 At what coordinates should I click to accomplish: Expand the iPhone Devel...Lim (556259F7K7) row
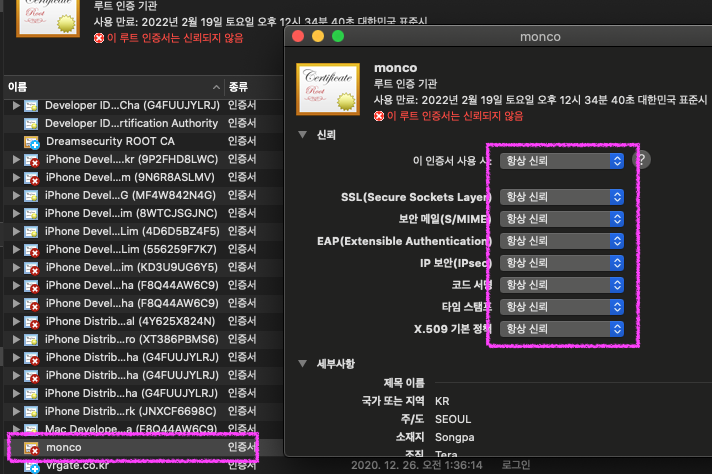[x=16, y=249]
